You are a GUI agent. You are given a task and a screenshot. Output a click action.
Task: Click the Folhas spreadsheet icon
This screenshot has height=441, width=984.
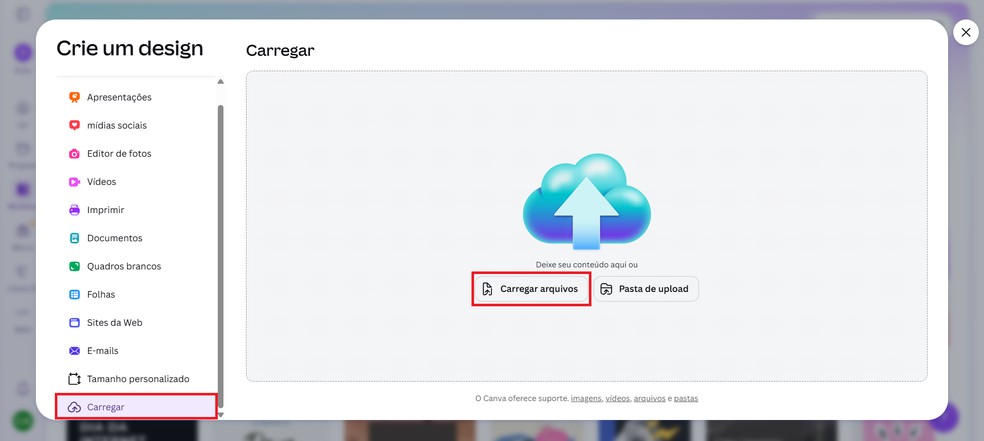click(74, 294)
